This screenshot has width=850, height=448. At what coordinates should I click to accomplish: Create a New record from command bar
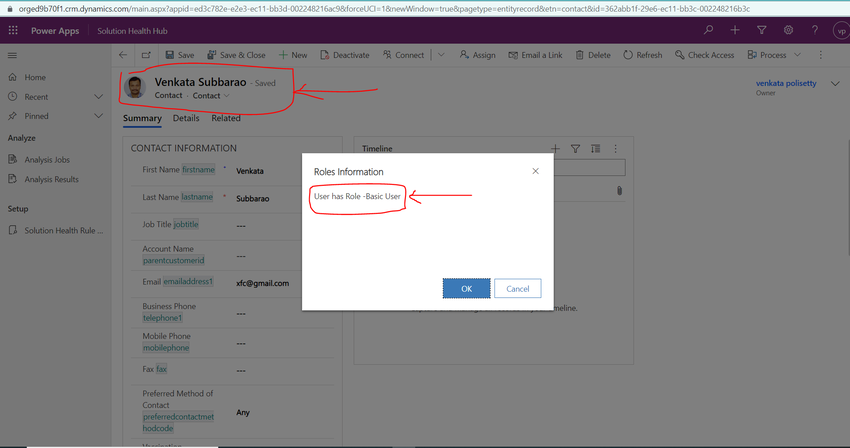point(293,55)
